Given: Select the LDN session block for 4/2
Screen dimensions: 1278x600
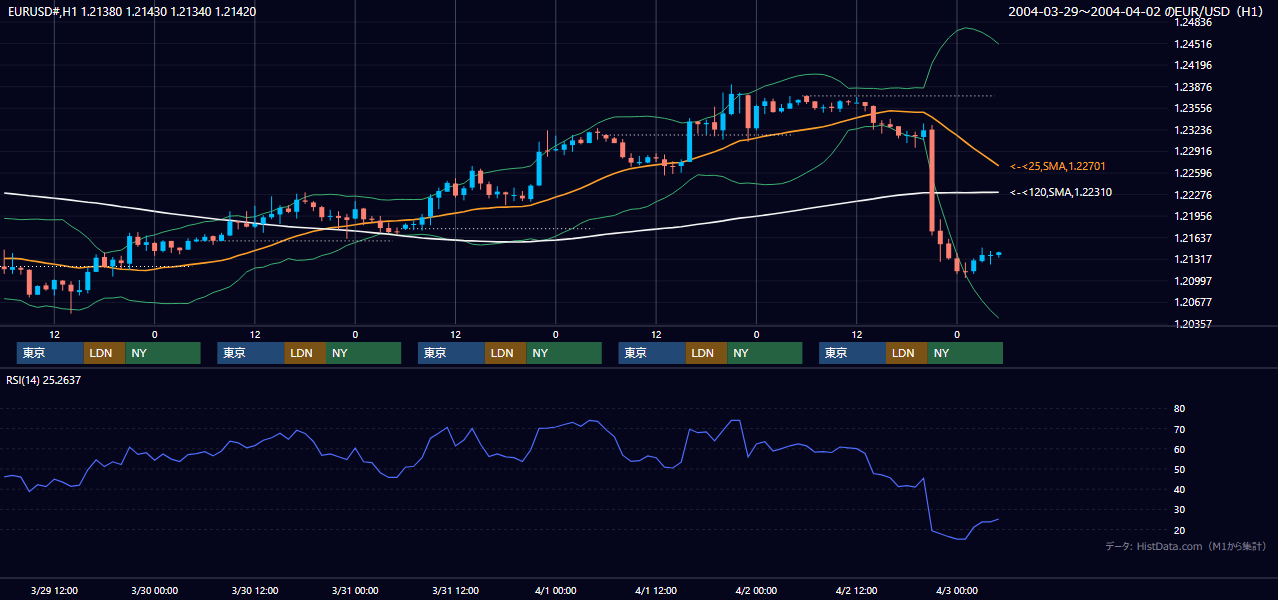Looking at the screenshot, I should point(906,353).
